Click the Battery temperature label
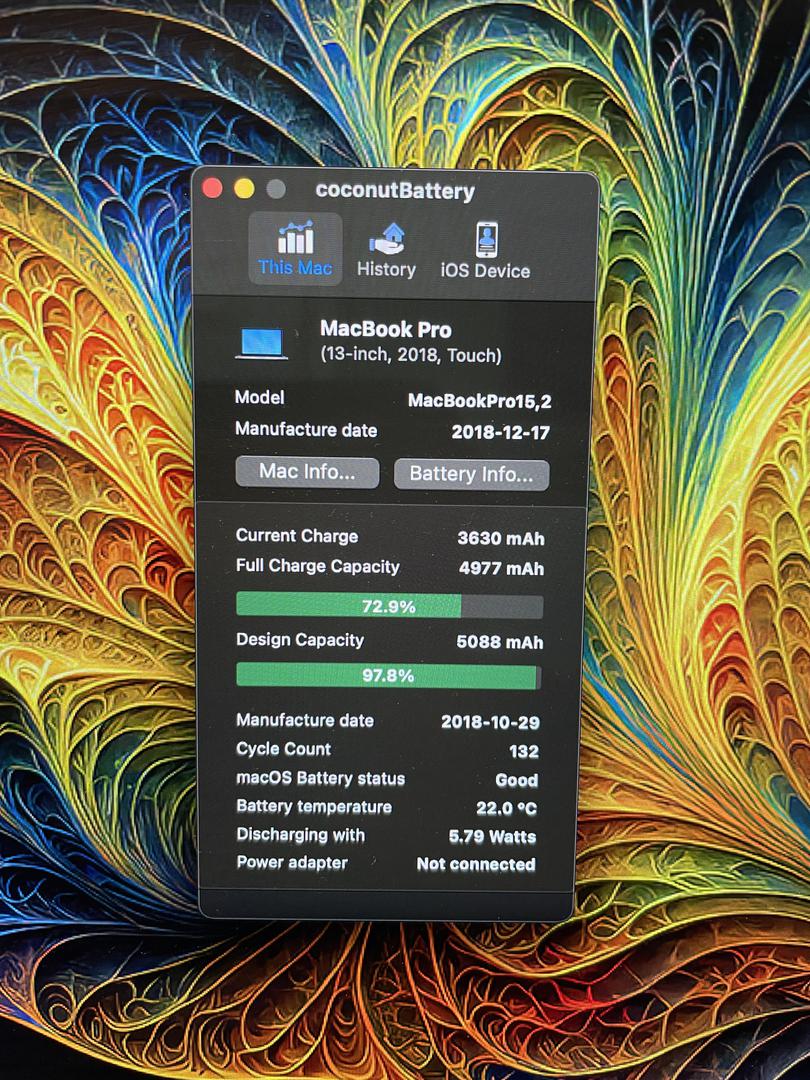Image resolution: width=810 pixels, height=1080 pixels. pyautogui.click(x=314, y=807)
